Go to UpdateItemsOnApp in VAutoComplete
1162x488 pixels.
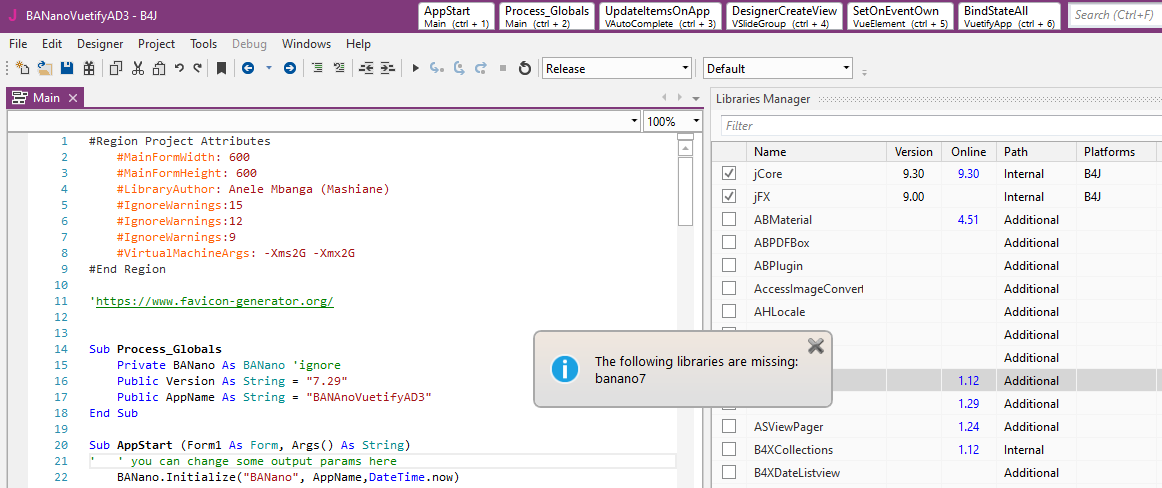(x=660, y=16)
